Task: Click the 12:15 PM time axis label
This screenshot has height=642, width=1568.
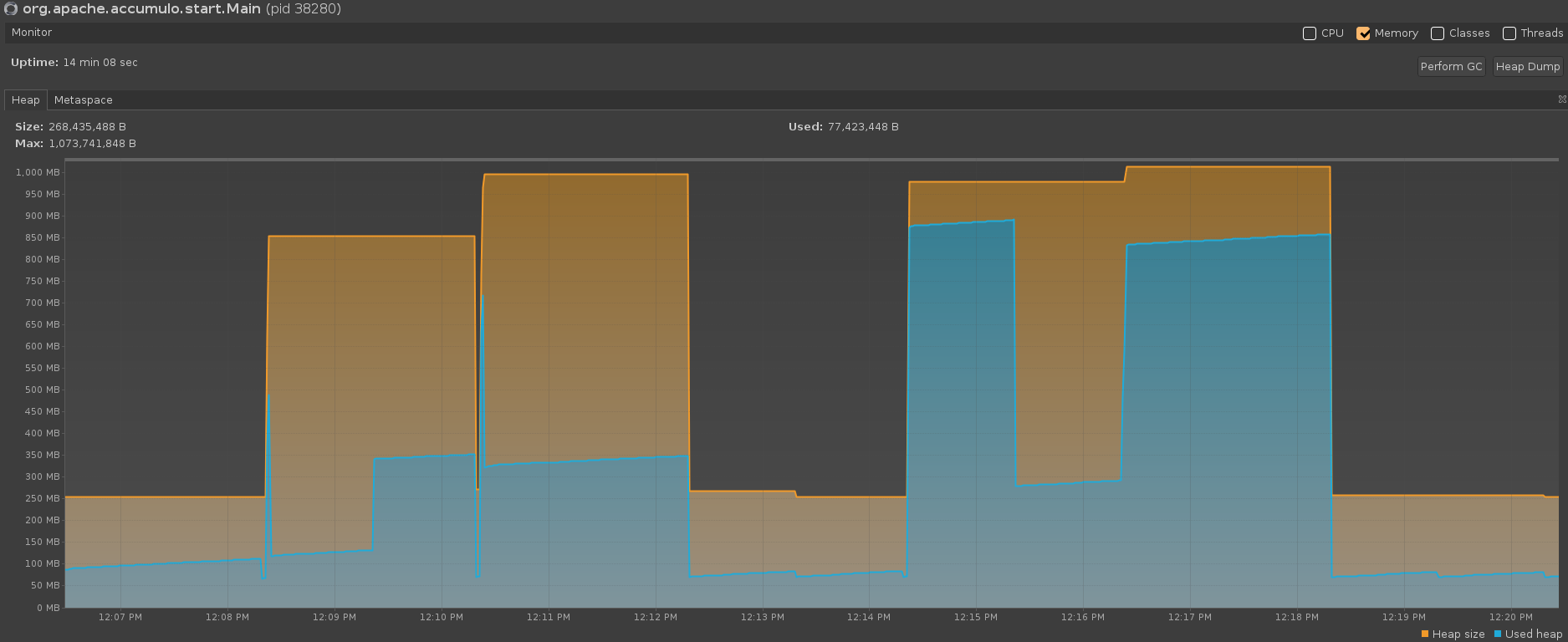Action: (975, 617)
